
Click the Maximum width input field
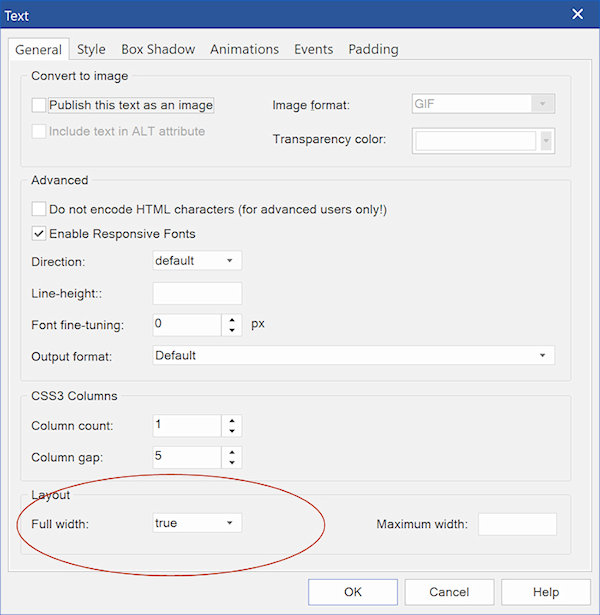[x=517, y=524]
